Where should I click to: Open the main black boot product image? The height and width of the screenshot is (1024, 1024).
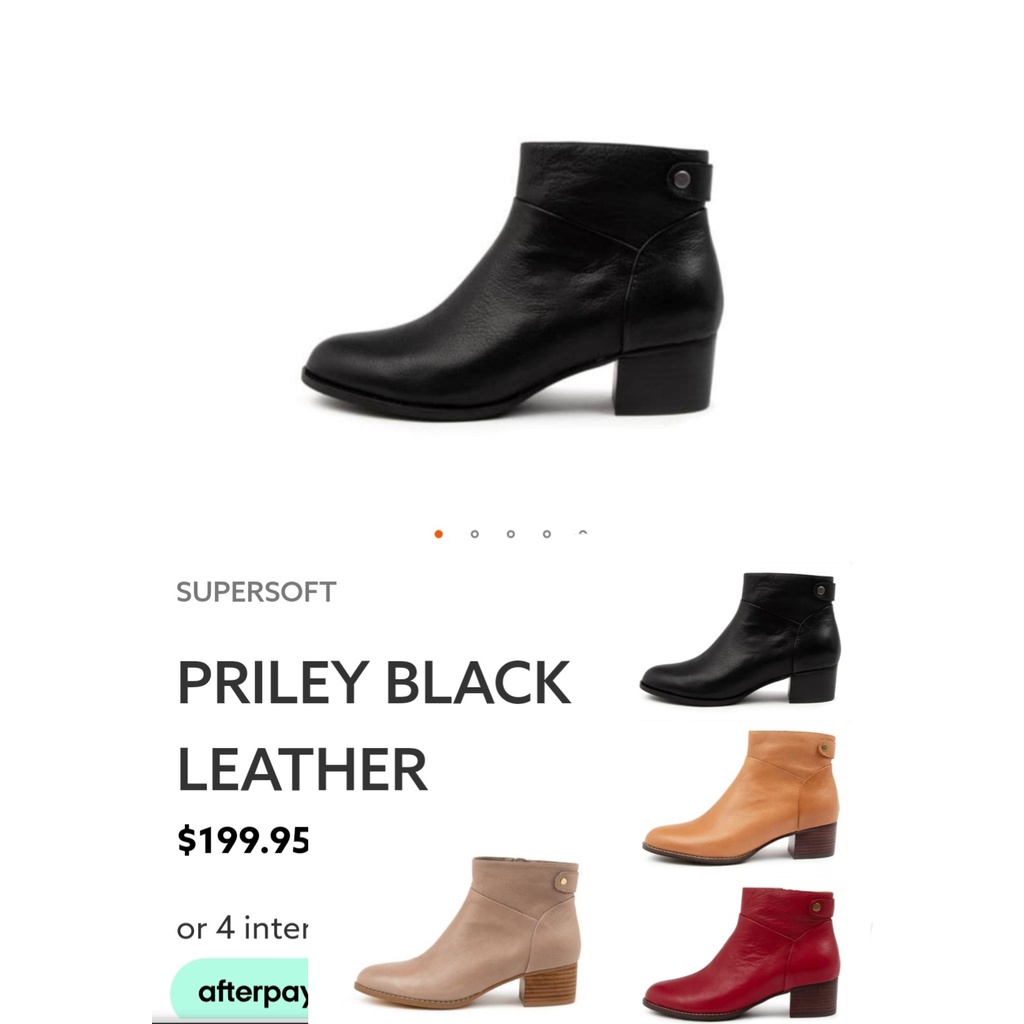point(513,280)
